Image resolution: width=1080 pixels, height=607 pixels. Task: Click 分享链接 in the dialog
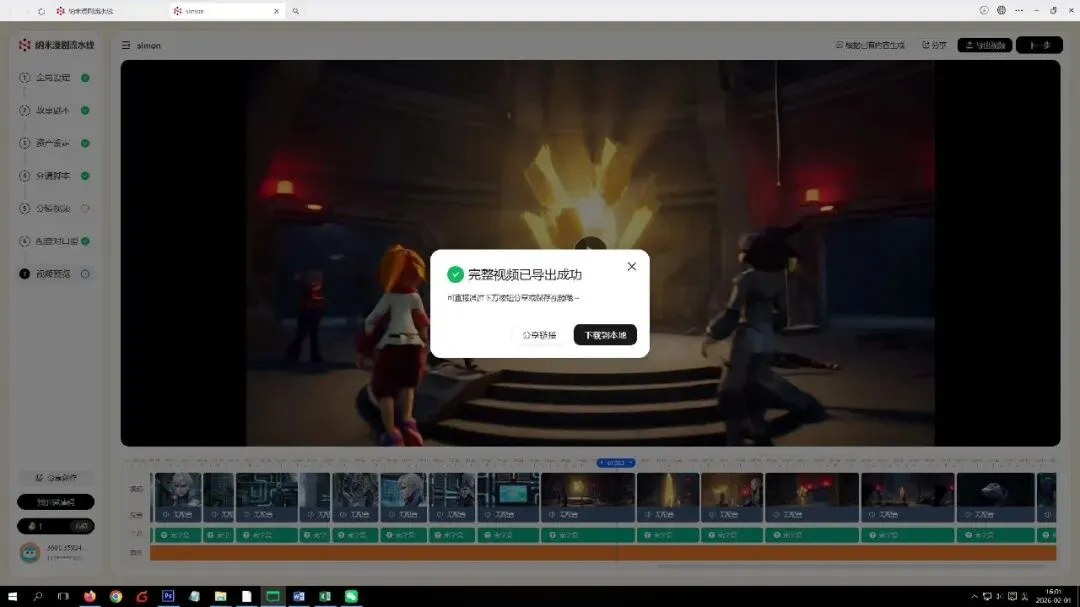point(539,335)
